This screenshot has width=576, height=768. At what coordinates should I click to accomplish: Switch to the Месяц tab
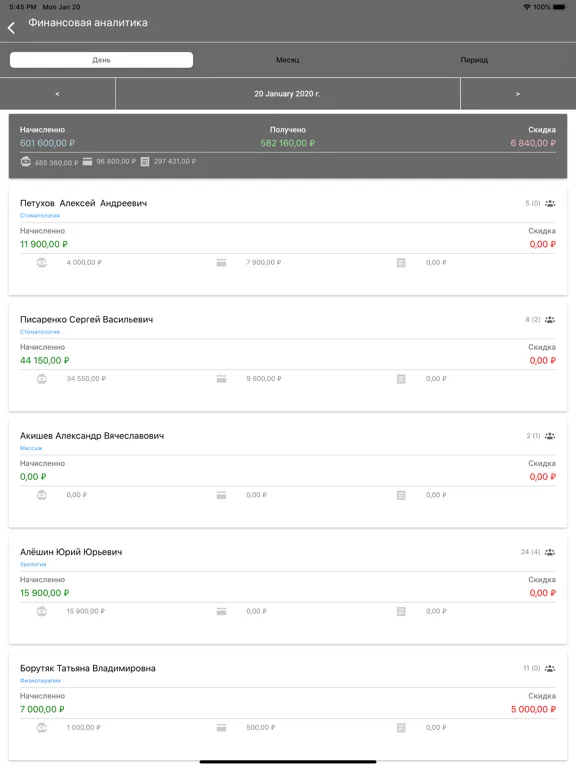pos(288,60)
